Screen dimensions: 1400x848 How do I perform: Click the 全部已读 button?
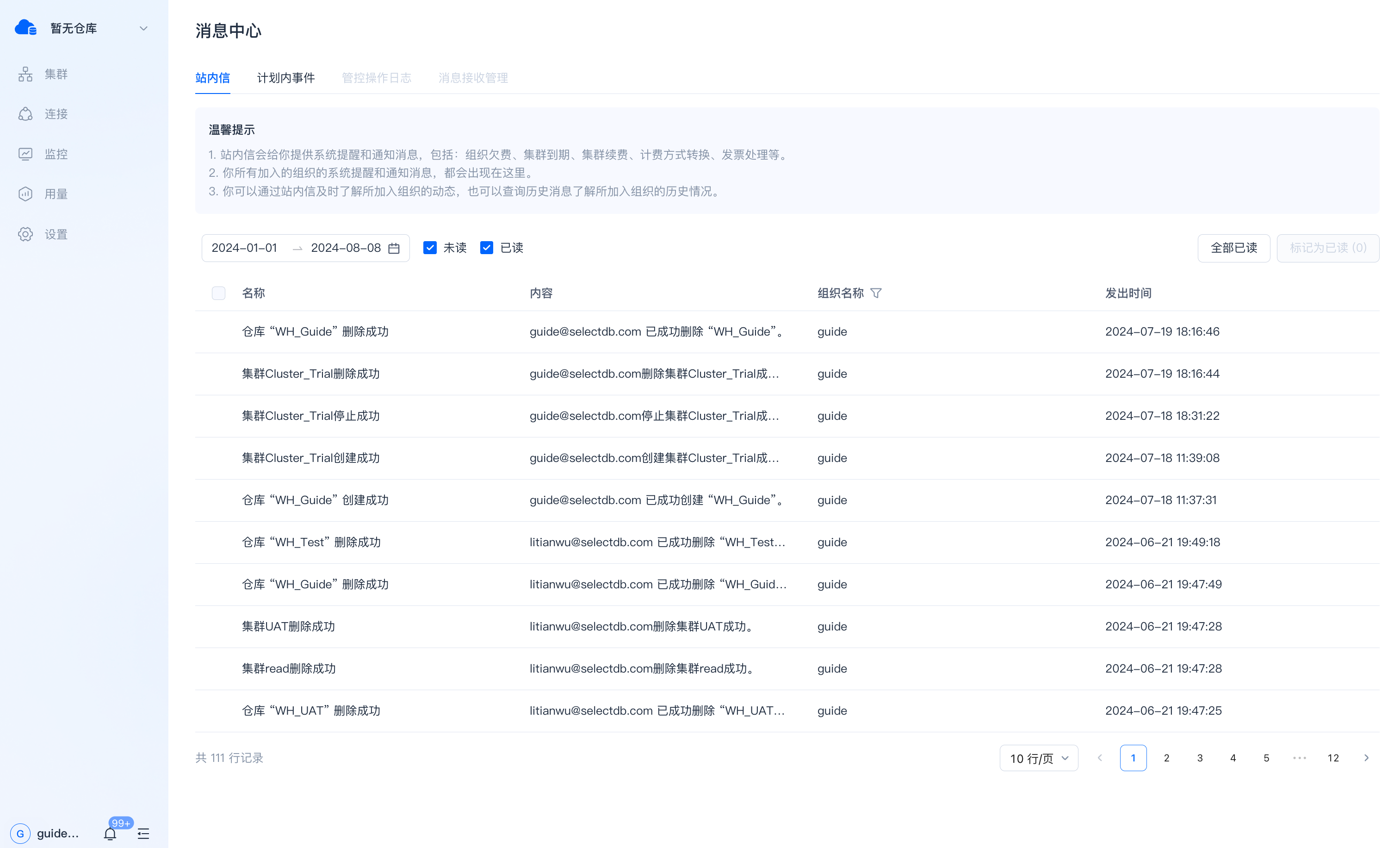click(1233, 249)
